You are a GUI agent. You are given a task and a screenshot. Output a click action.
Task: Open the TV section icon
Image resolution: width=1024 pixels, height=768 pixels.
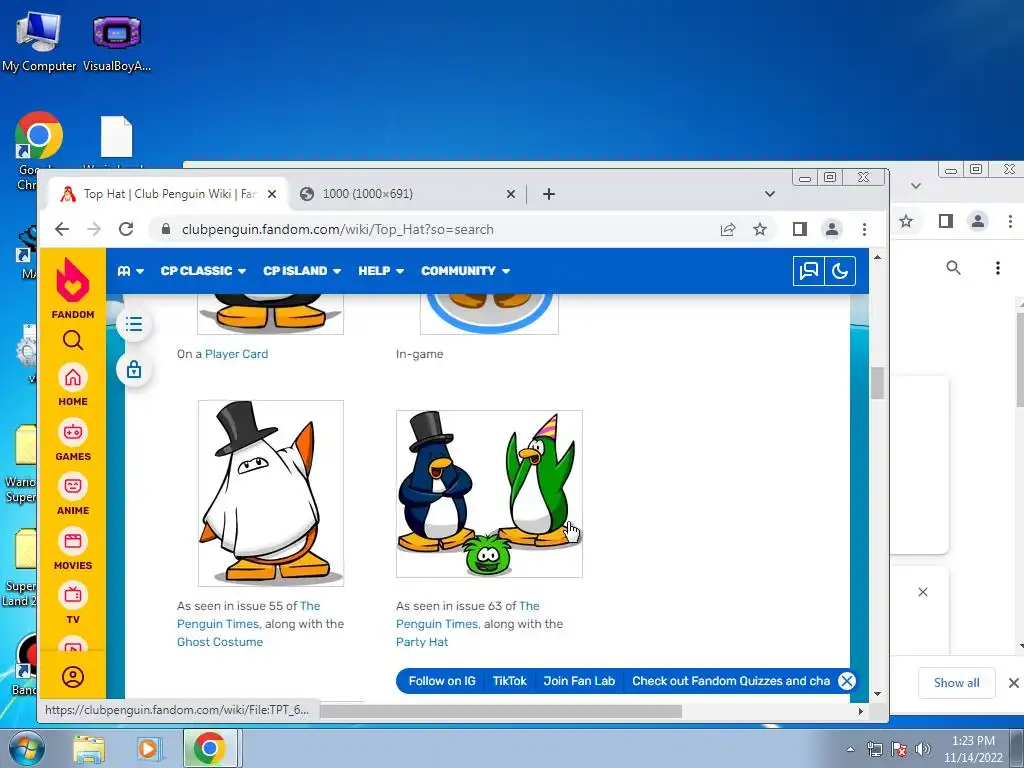point(72,596)
